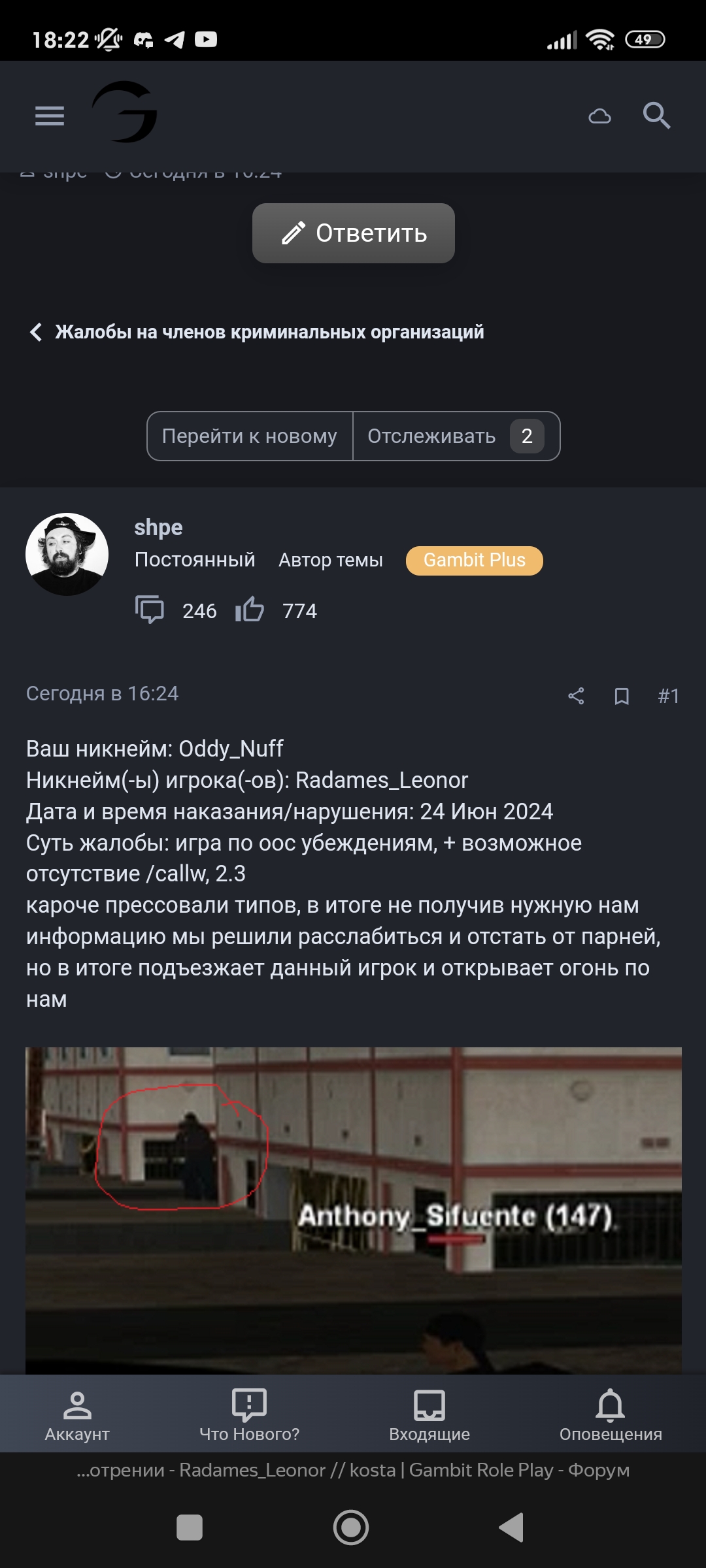
Task: Open the Входящие inbox tab
Action: [429, 1415]
